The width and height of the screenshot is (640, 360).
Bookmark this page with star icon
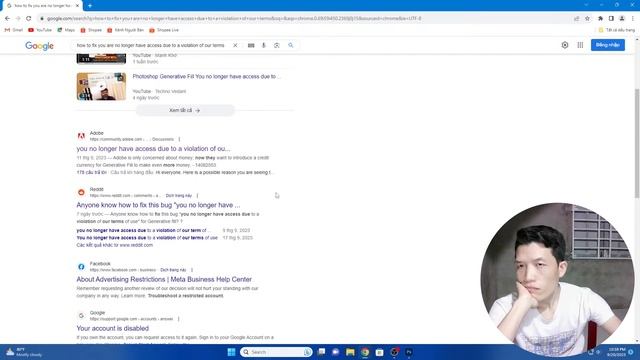point(587,18)
